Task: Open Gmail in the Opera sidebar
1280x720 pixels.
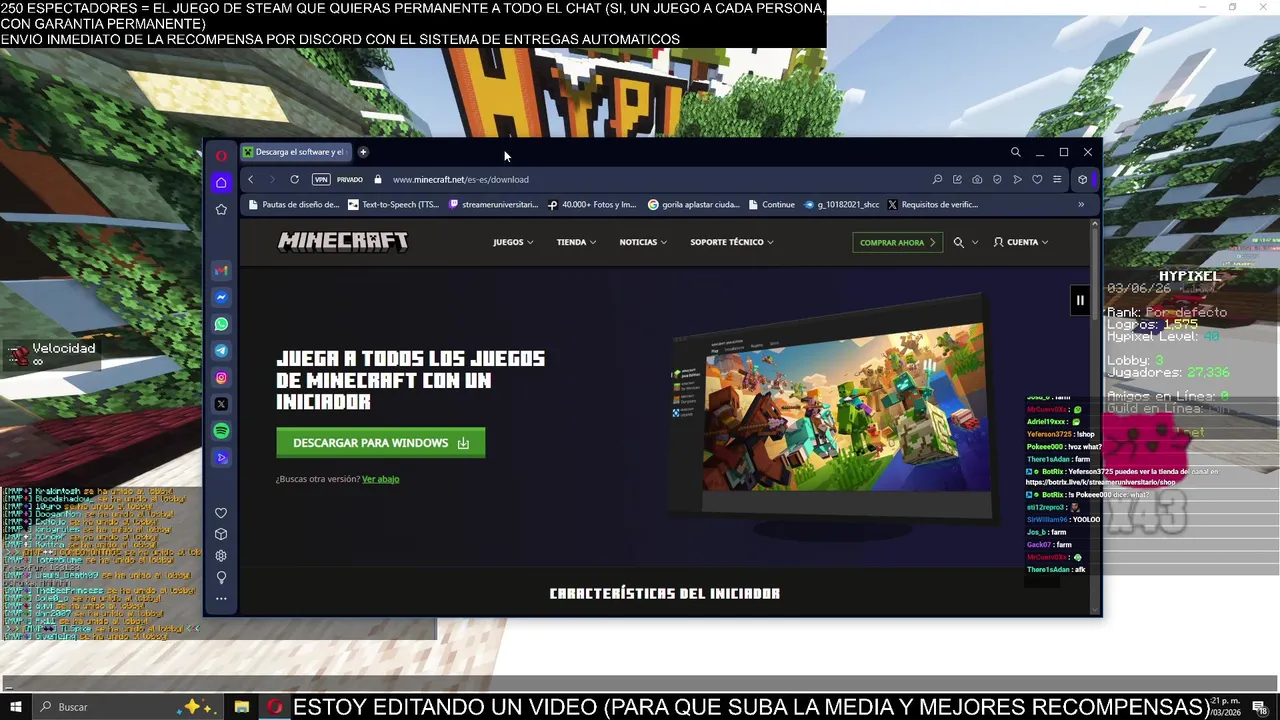Action: coord(221,270)
